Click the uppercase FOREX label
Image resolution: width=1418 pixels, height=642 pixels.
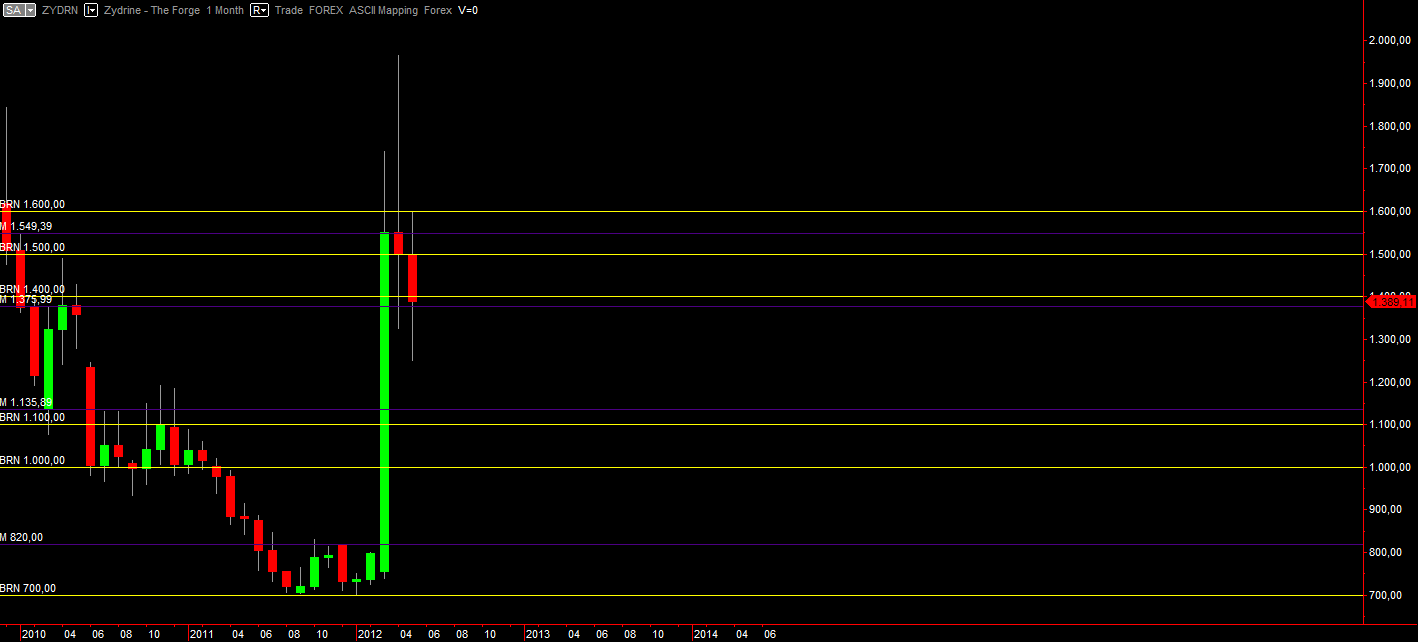pyautogui.click(x=326, y=10)
